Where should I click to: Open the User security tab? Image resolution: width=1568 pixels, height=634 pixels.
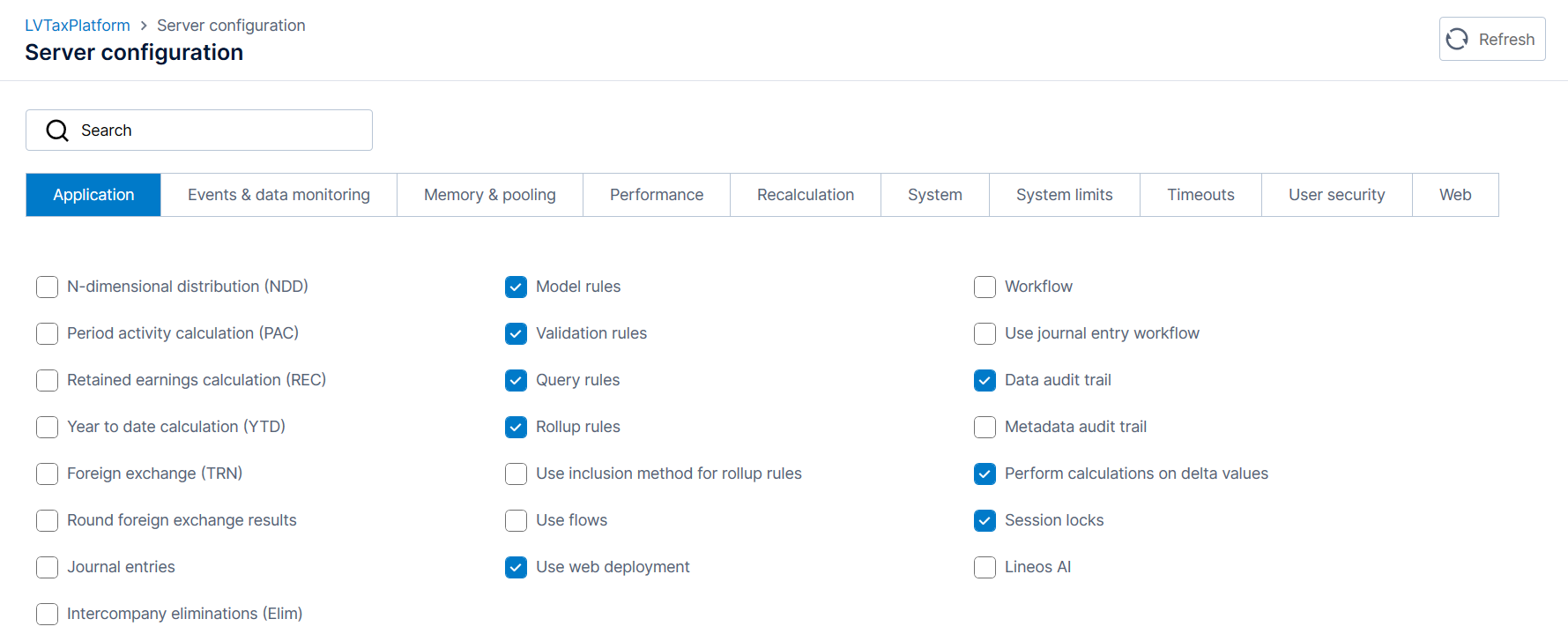tap(1337, 195)
